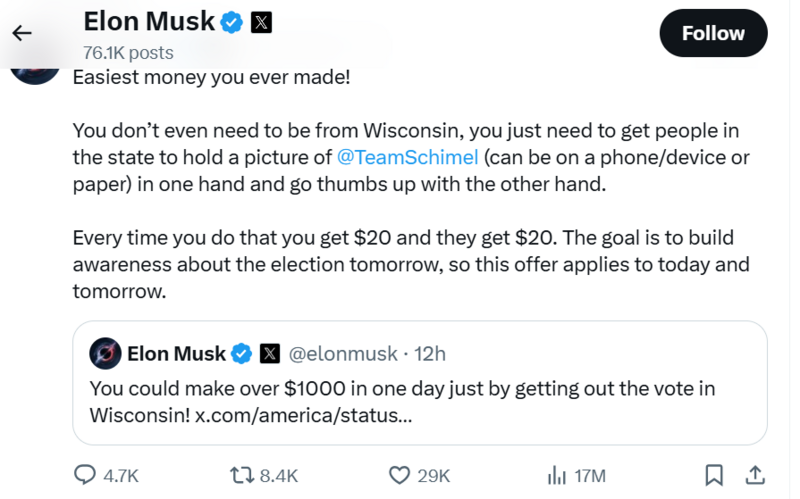The height and width of the screenshot is (499, 800).
Task: Bookmark this post
Action: (x=714, y=475)
